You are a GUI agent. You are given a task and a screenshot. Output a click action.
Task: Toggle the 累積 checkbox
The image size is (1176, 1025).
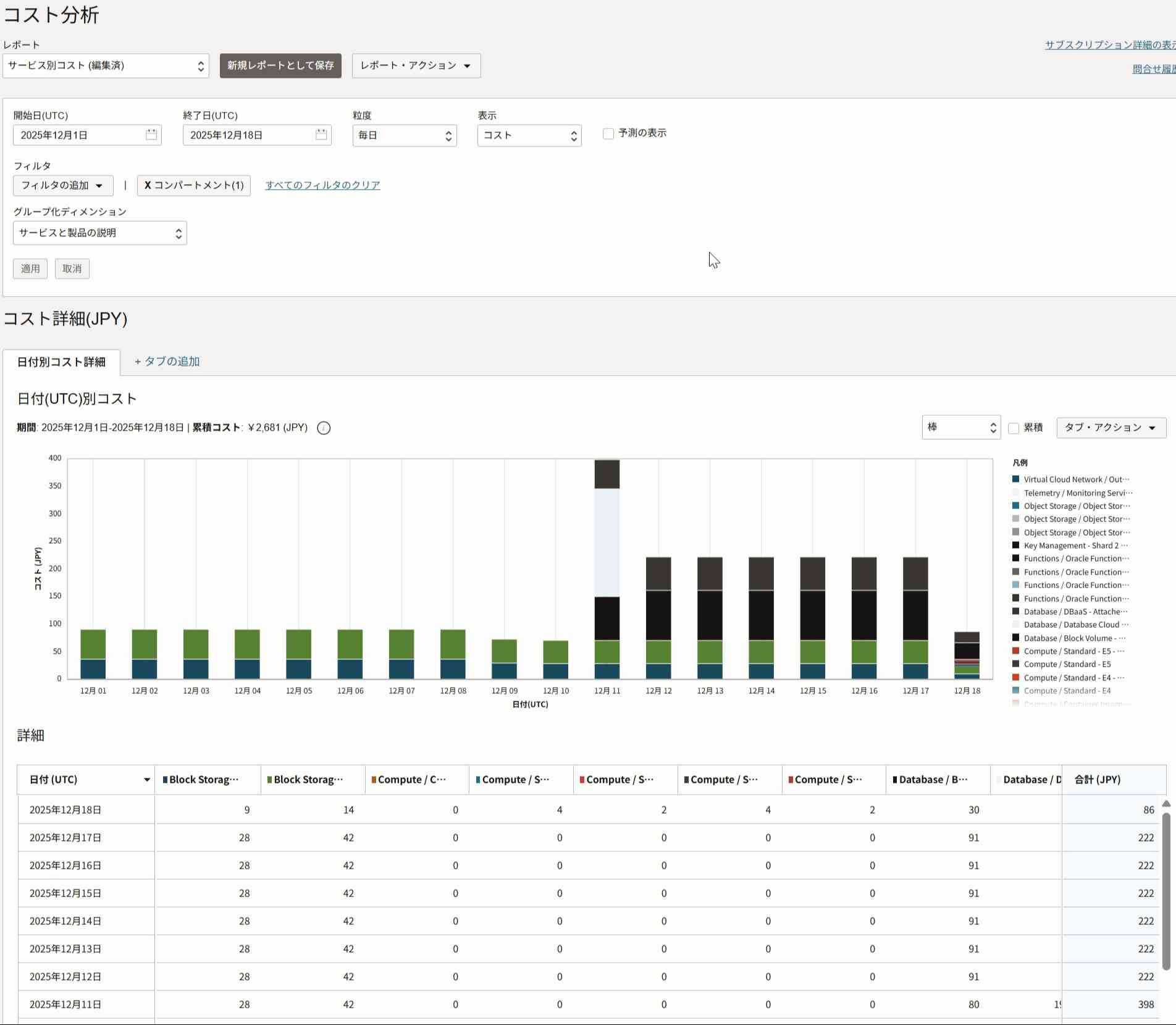1014,428
